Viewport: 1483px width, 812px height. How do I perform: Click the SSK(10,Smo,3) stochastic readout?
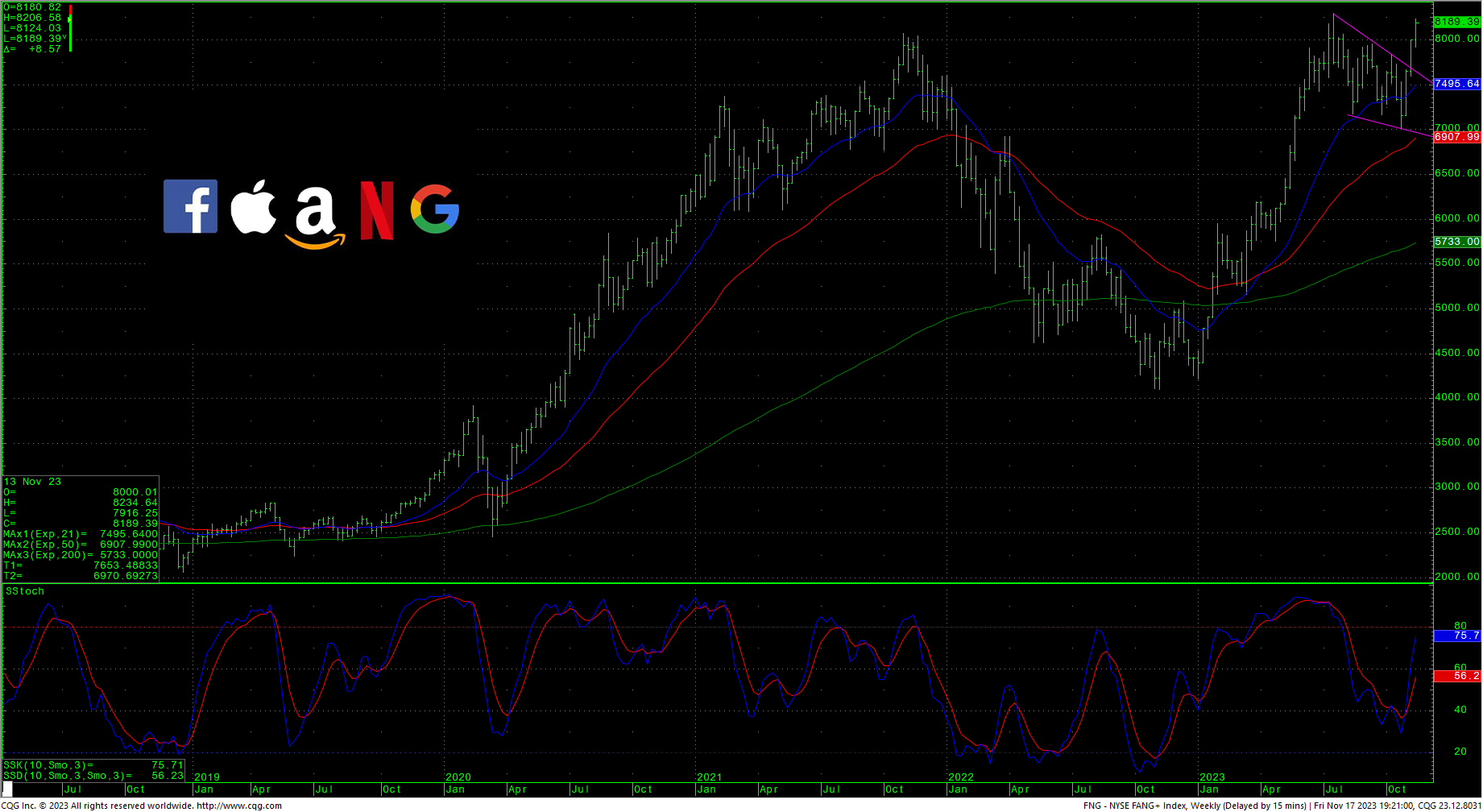coord(93,765)
